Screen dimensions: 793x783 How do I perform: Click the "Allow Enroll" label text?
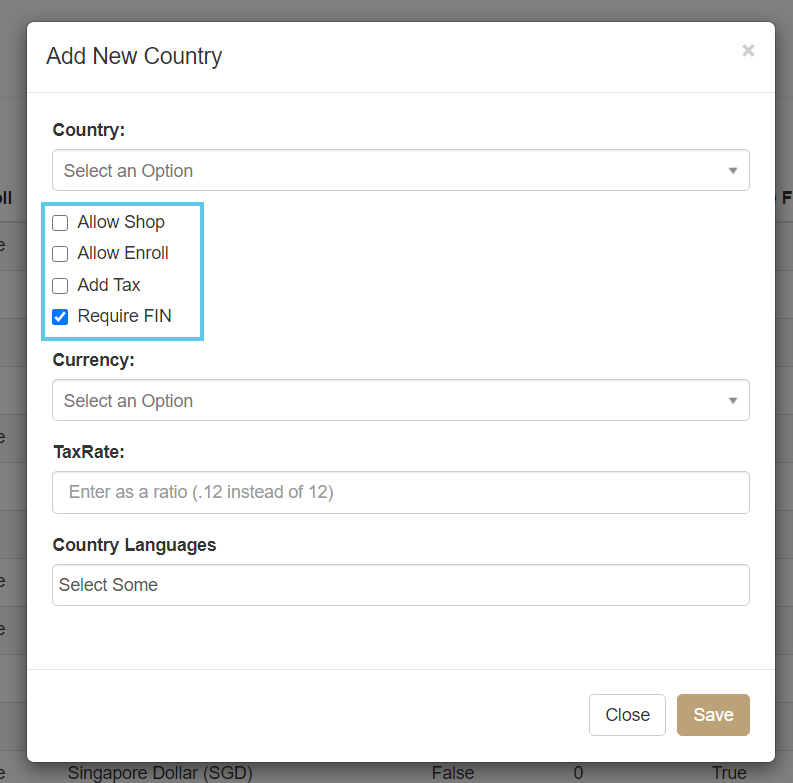[123, 253]
